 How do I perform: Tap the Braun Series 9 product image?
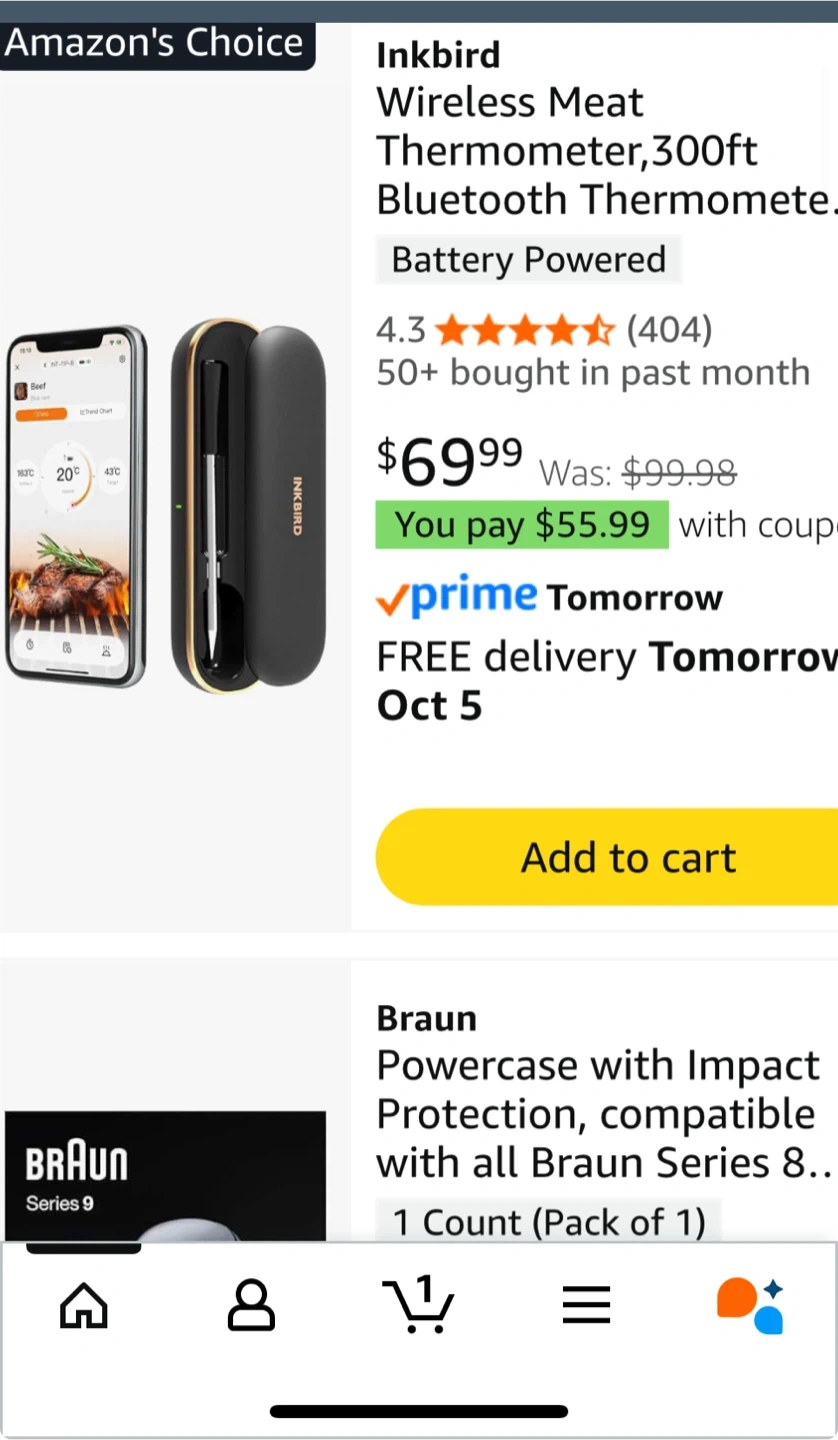coord(165,1176)
